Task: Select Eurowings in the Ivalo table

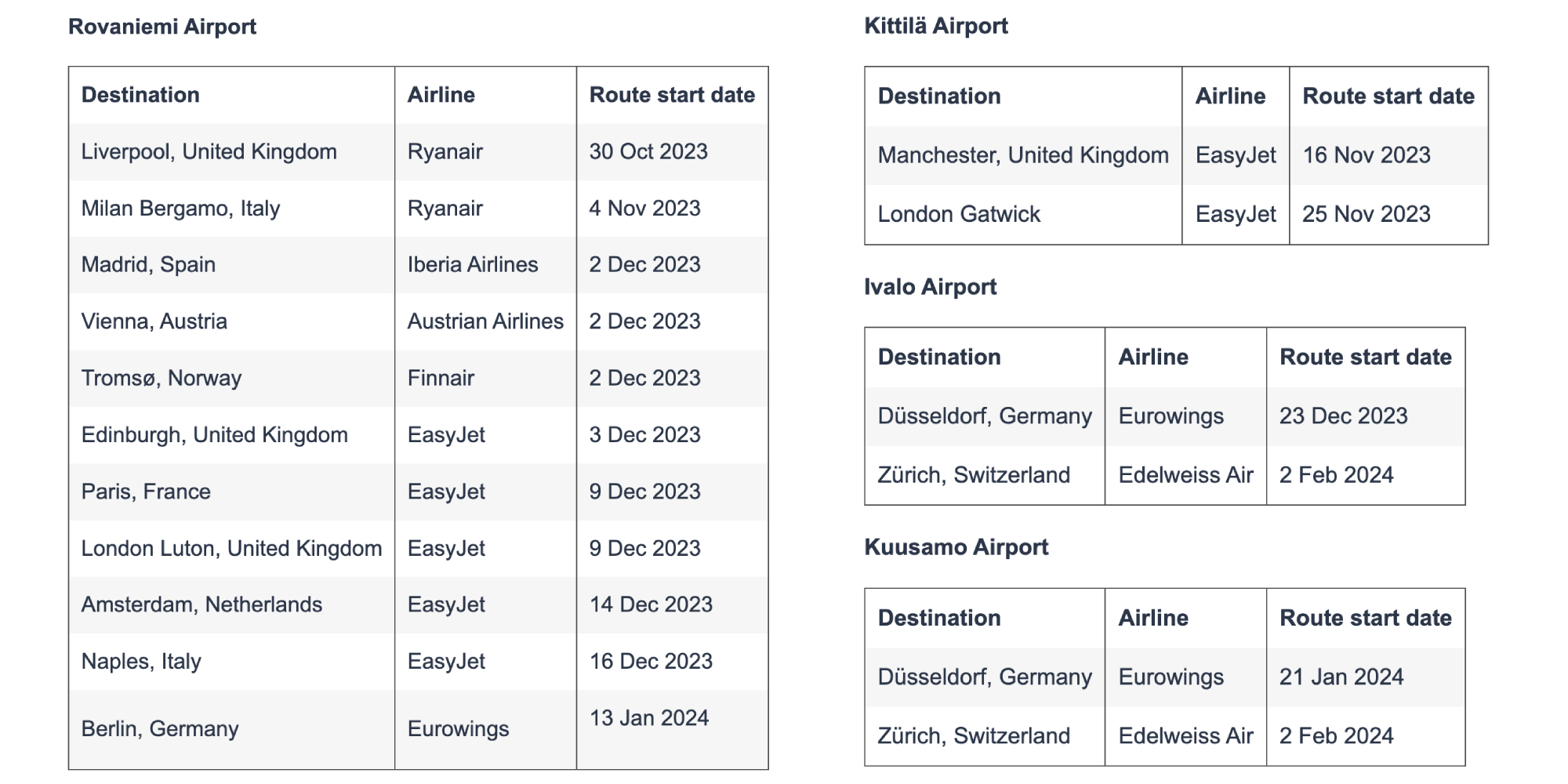Action: coord(1171,416)
